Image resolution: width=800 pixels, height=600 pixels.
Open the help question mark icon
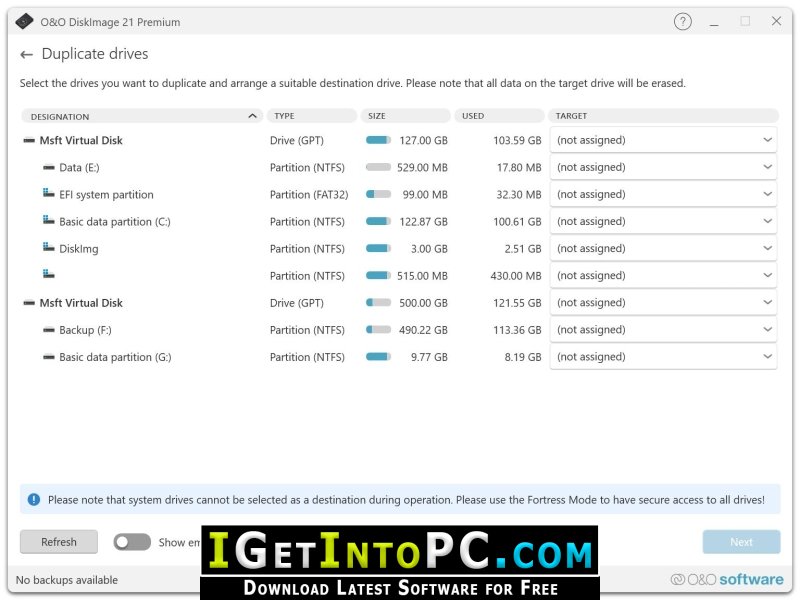click(683, 21)
